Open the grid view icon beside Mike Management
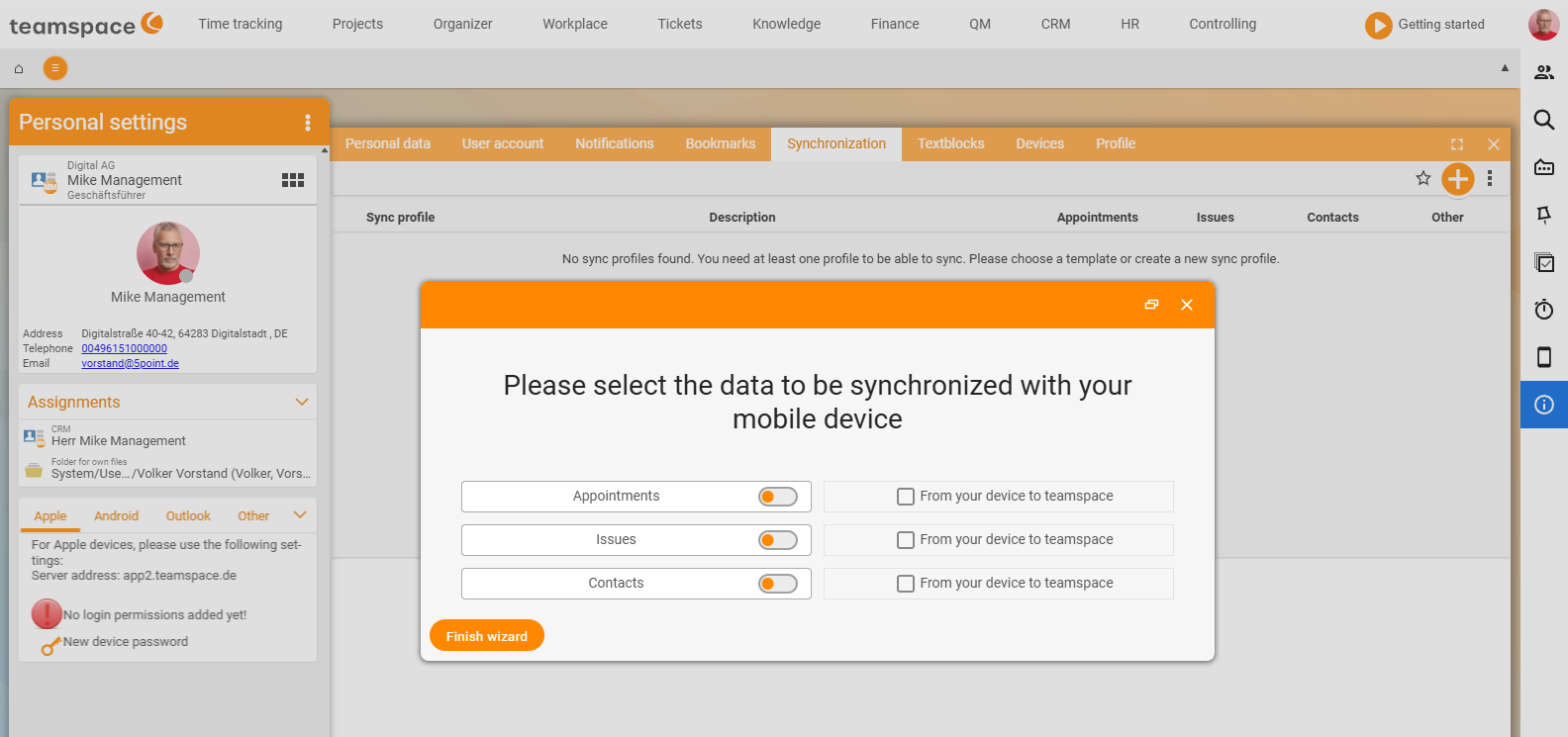 [293, 180]
